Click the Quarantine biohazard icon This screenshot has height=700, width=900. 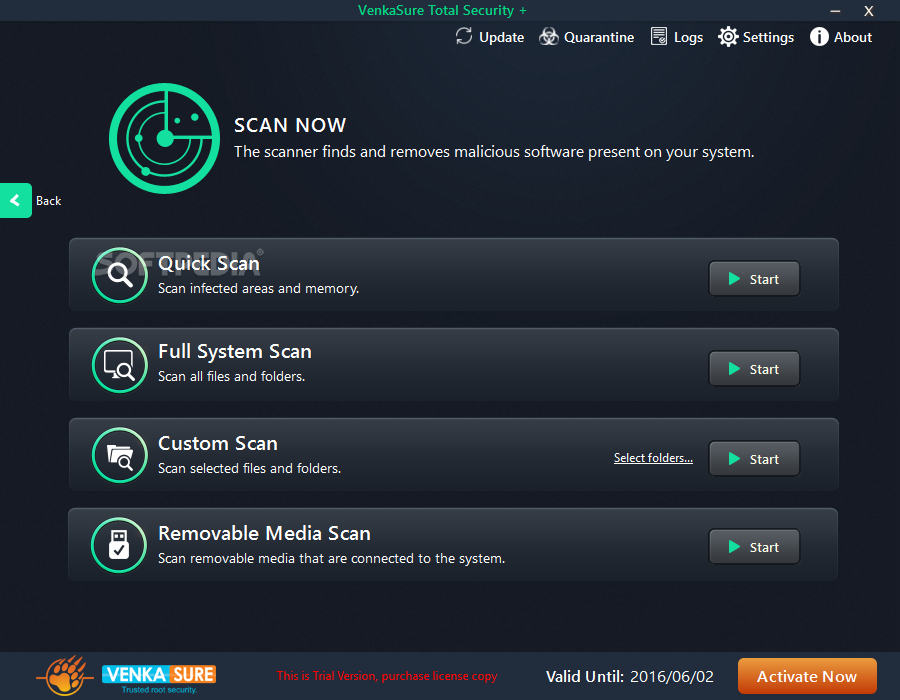click(549, 37)
